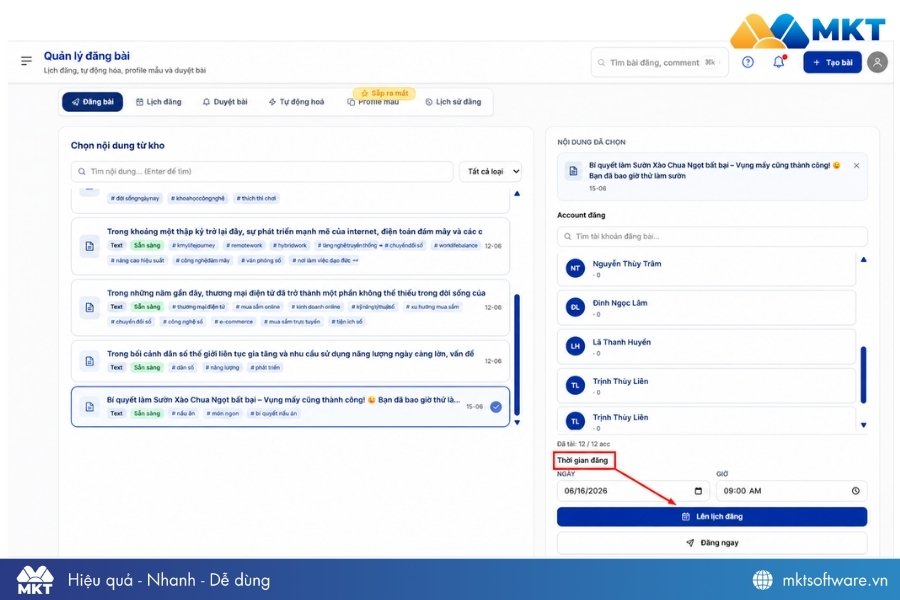Select the post about internet and điện toán đám mây
900x600 pixels.
[290, 246]
